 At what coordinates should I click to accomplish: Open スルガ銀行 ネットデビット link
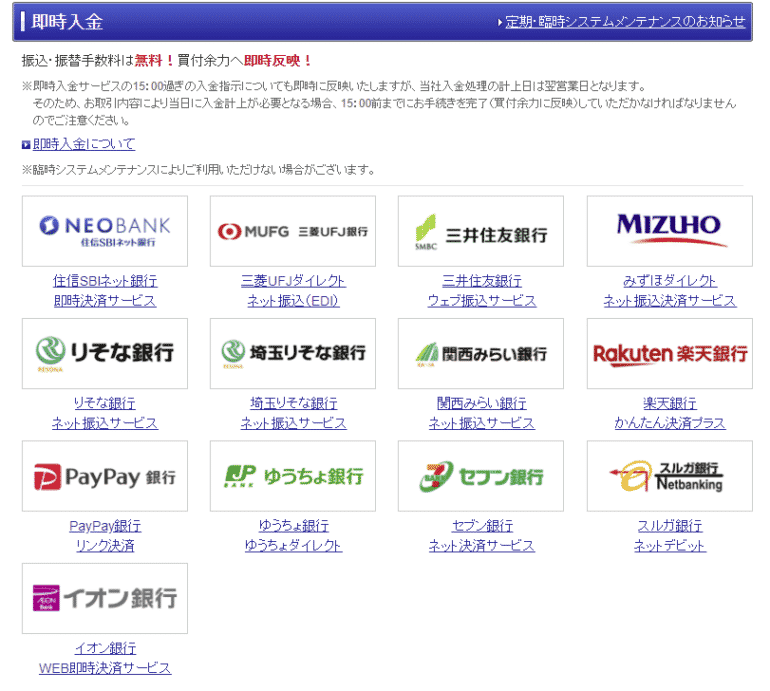tap(670, 535)
